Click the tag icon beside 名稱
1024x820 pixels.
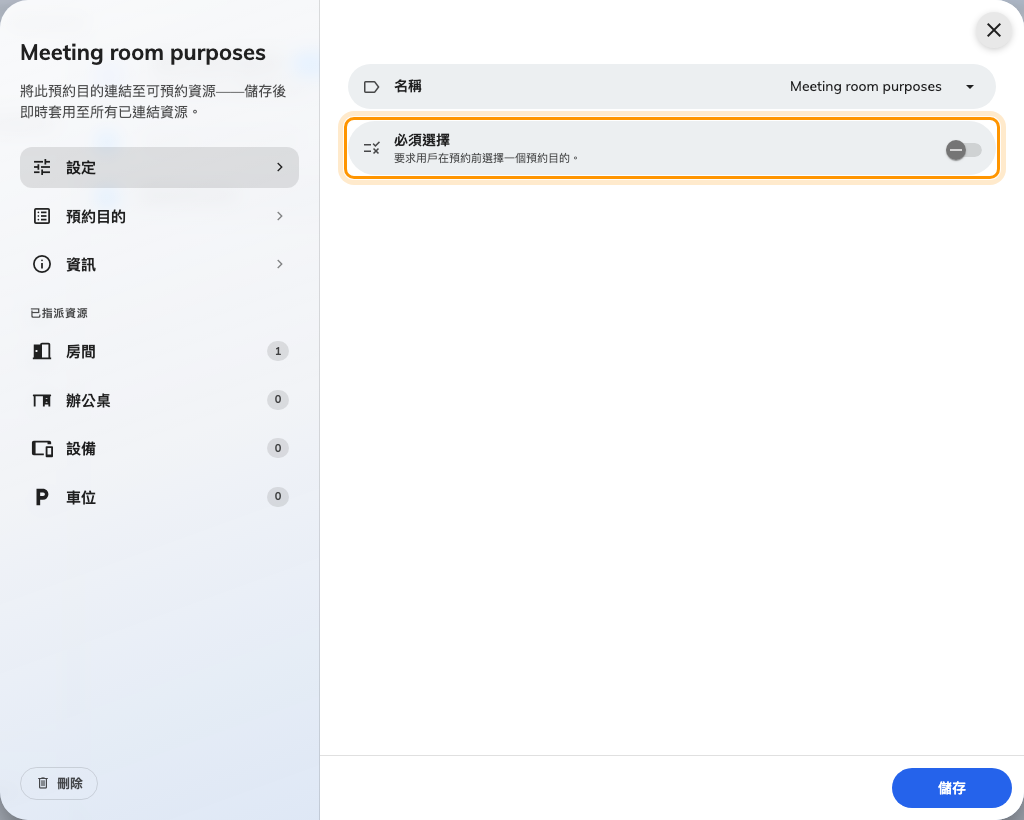372,87
